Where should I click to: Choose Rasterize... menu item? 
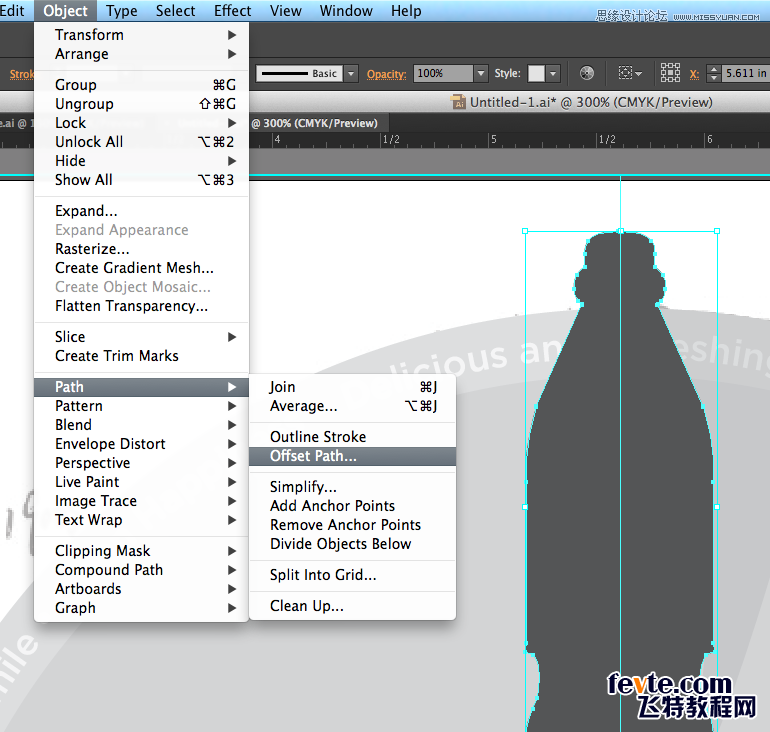(x=141, y=249)
